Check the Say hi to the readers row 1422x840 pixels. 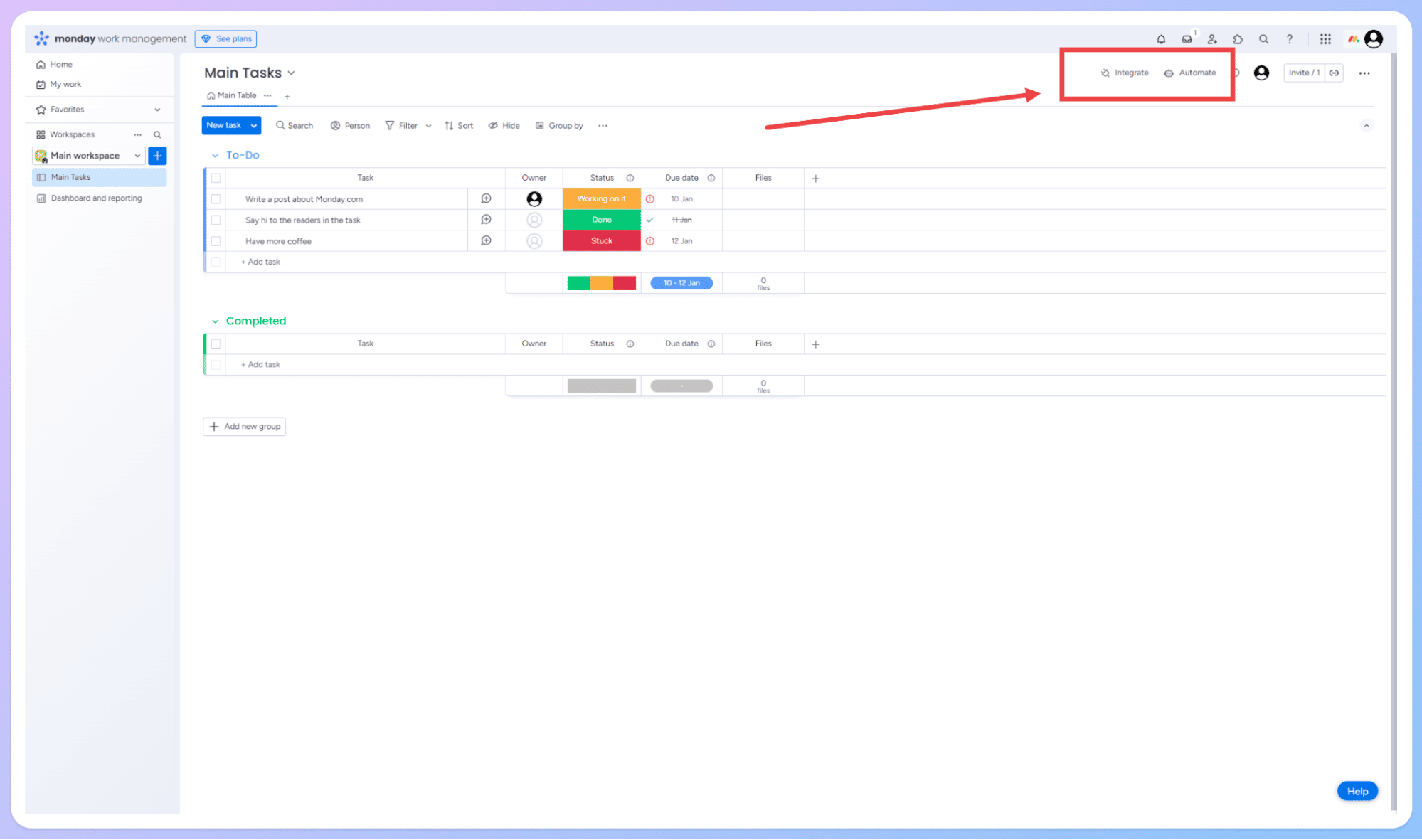(216, 220)
